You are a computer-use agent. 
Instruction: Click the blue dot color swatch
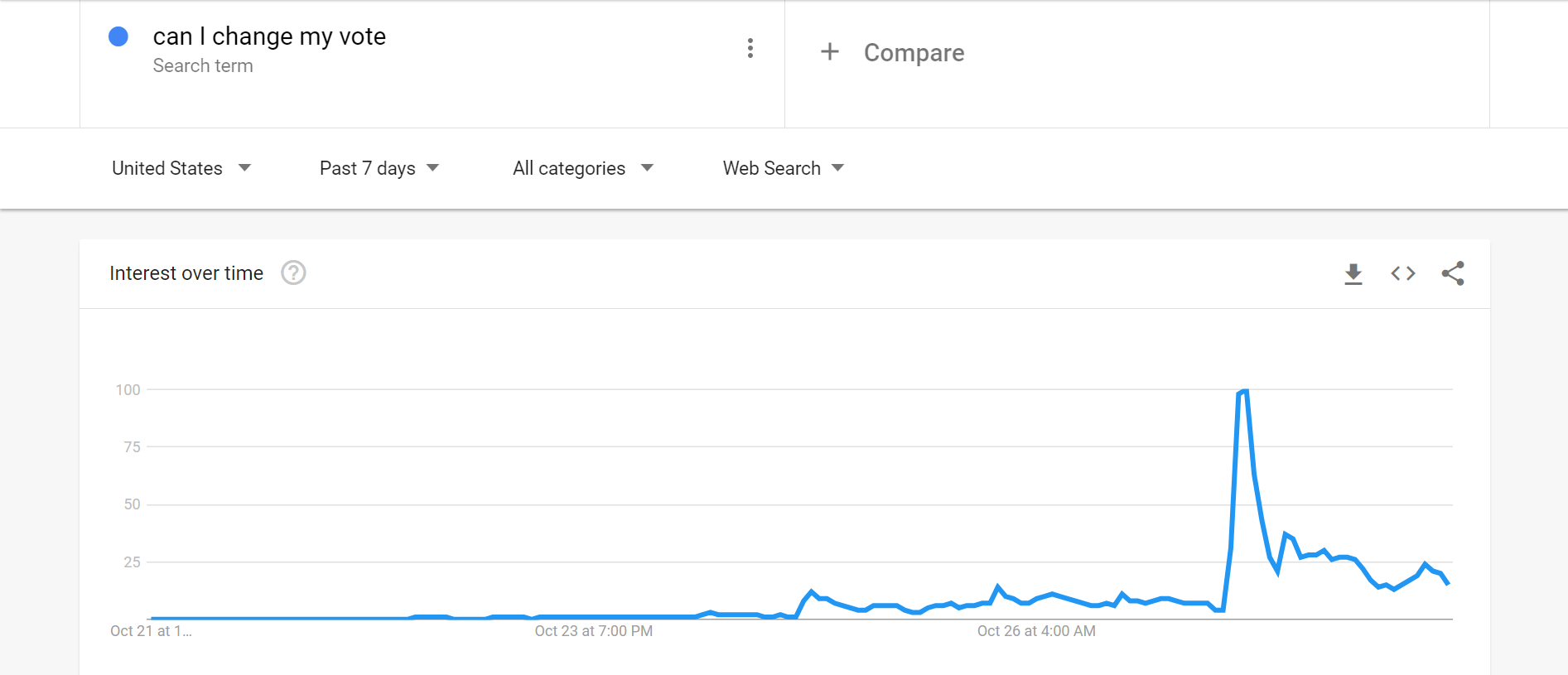click(118, 36)
